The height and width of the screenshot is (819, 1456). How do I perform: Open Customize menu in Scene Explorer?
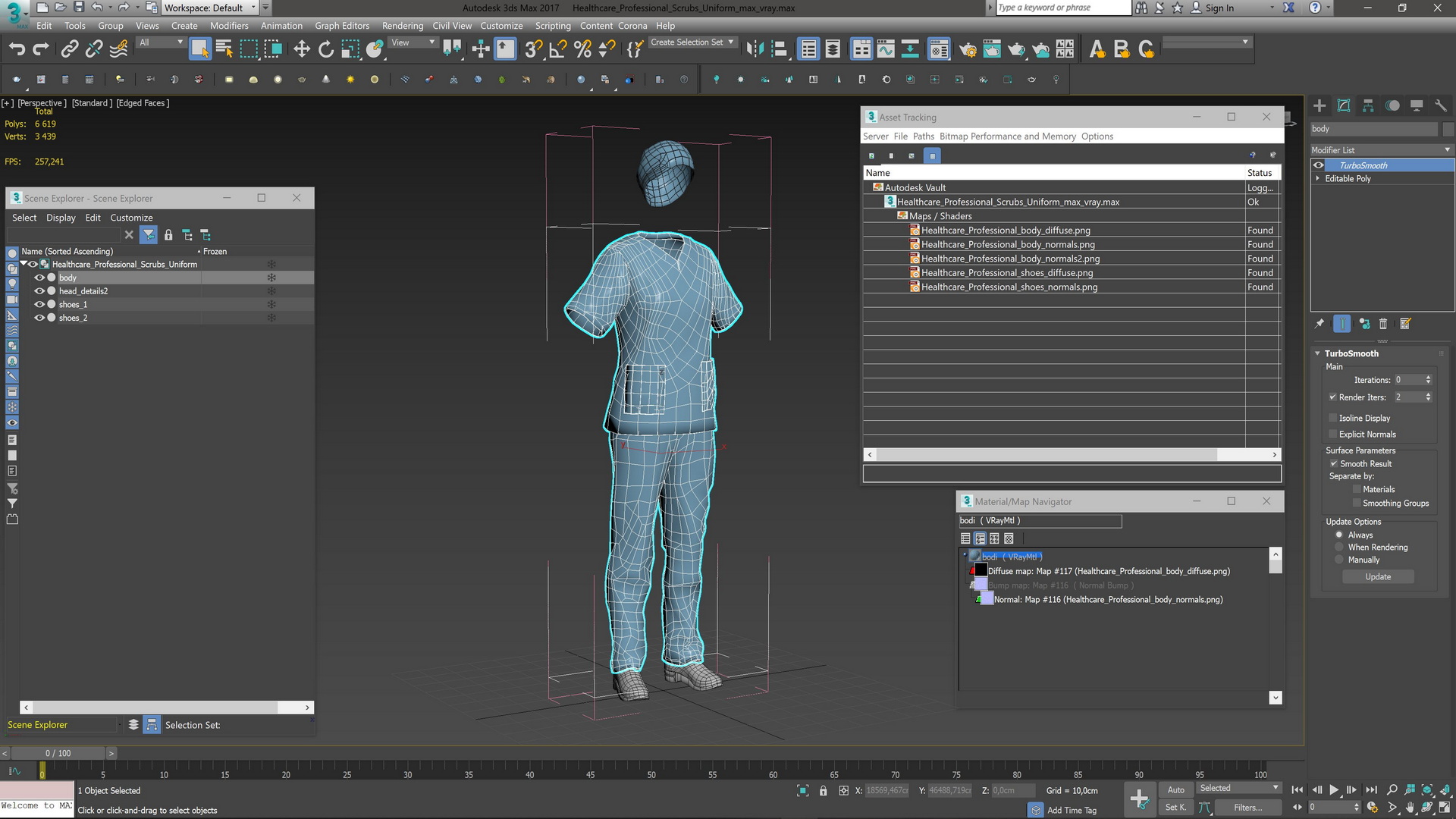131,218
